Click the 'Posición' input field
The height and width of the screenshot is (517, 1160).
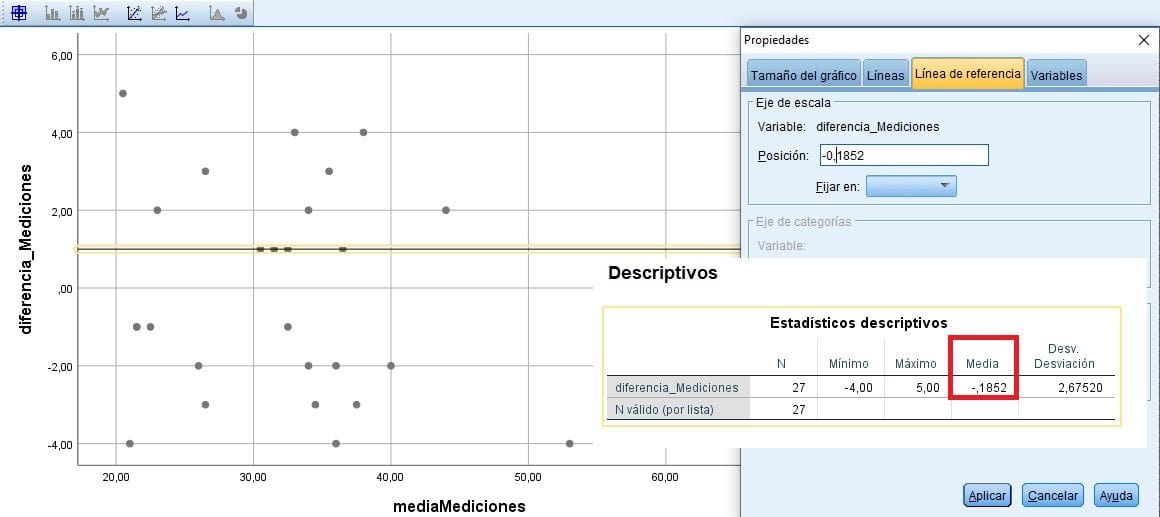pyautogui.click(x=903, y=155)
